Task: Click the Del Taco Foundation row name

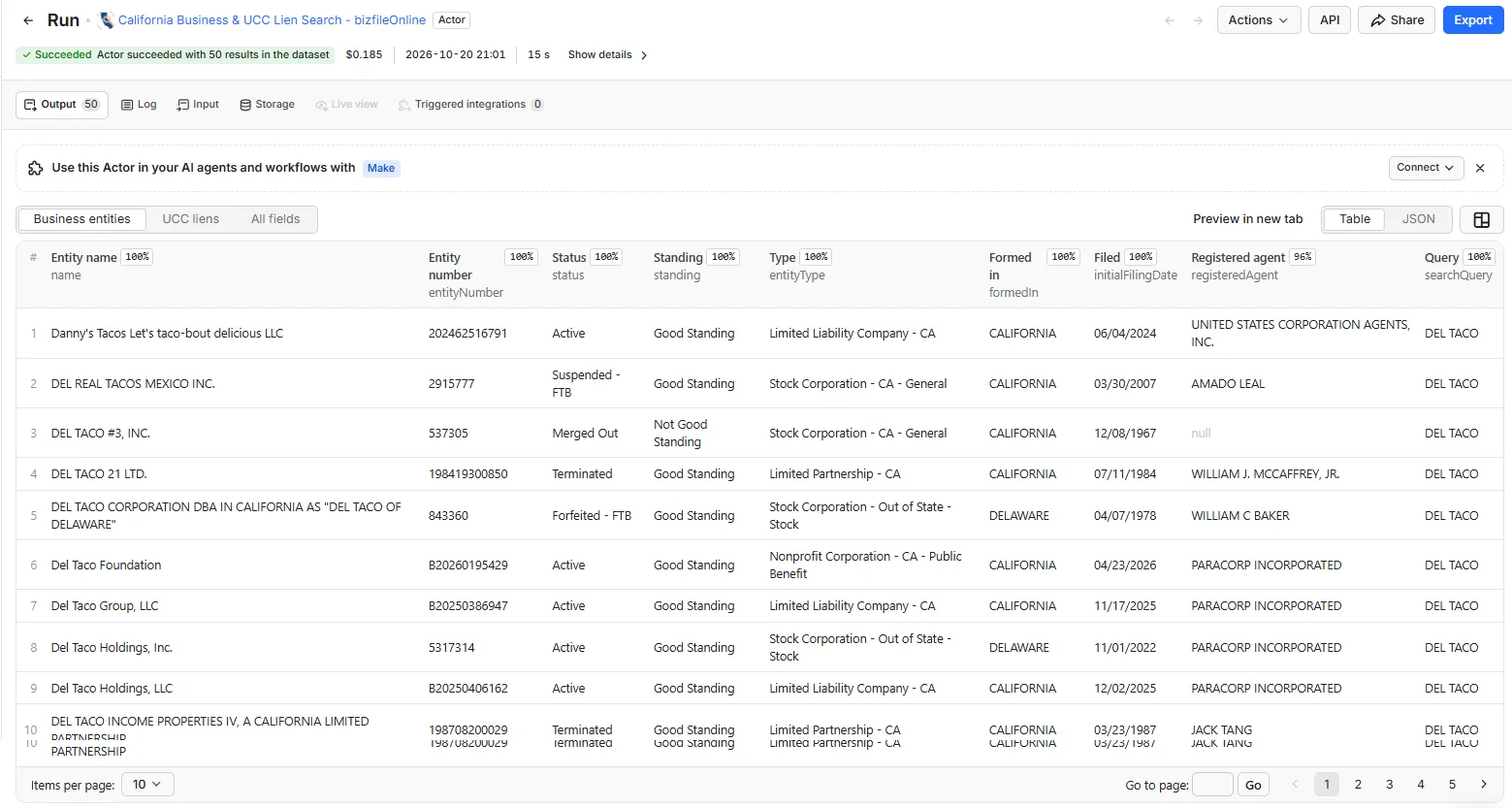Action: [x=106, y=566]
